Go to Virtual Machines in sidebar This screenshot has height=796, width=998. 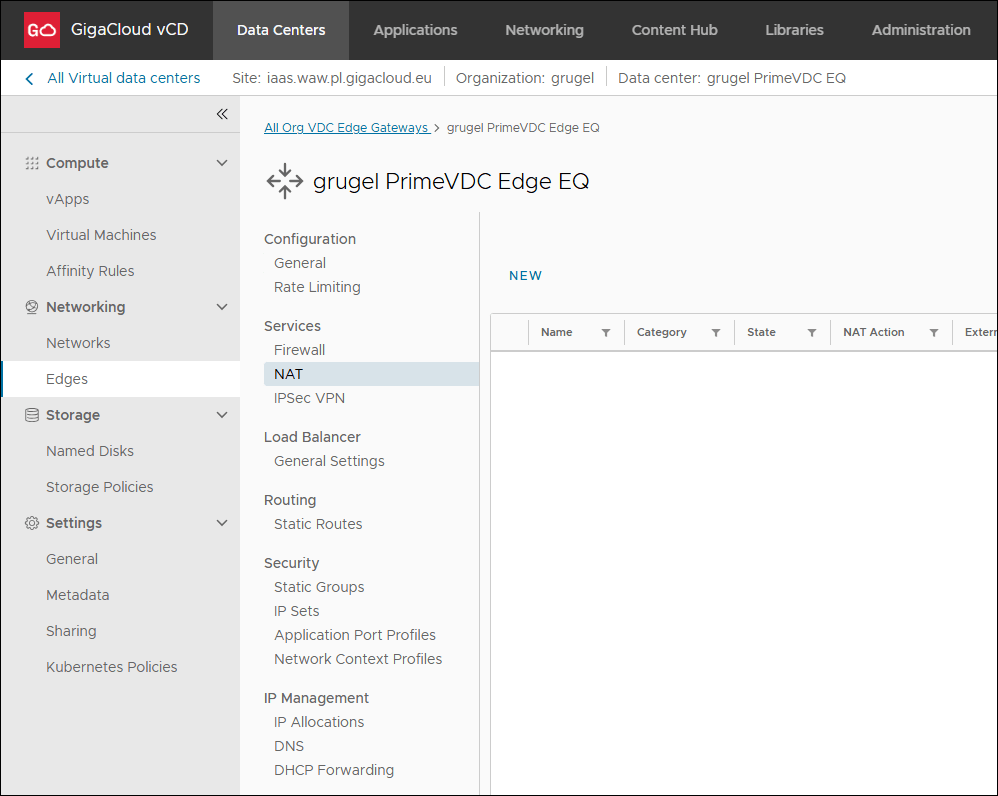(101, 235)
